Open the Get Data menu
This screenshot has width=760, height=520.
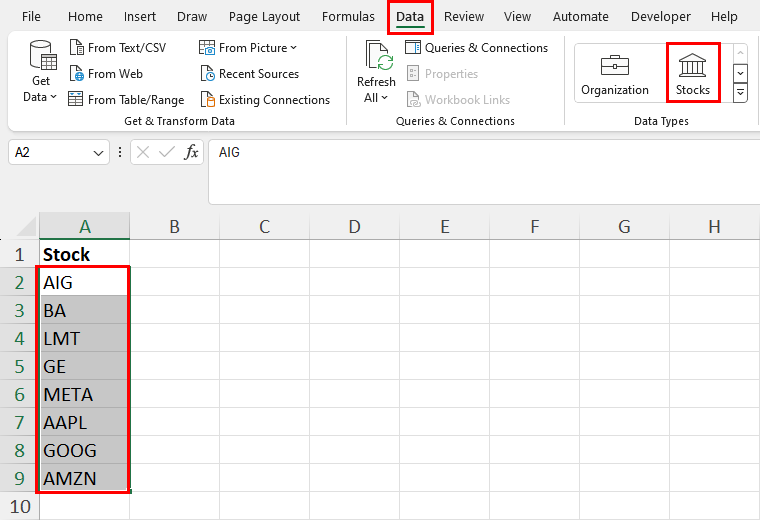[40, 72]
